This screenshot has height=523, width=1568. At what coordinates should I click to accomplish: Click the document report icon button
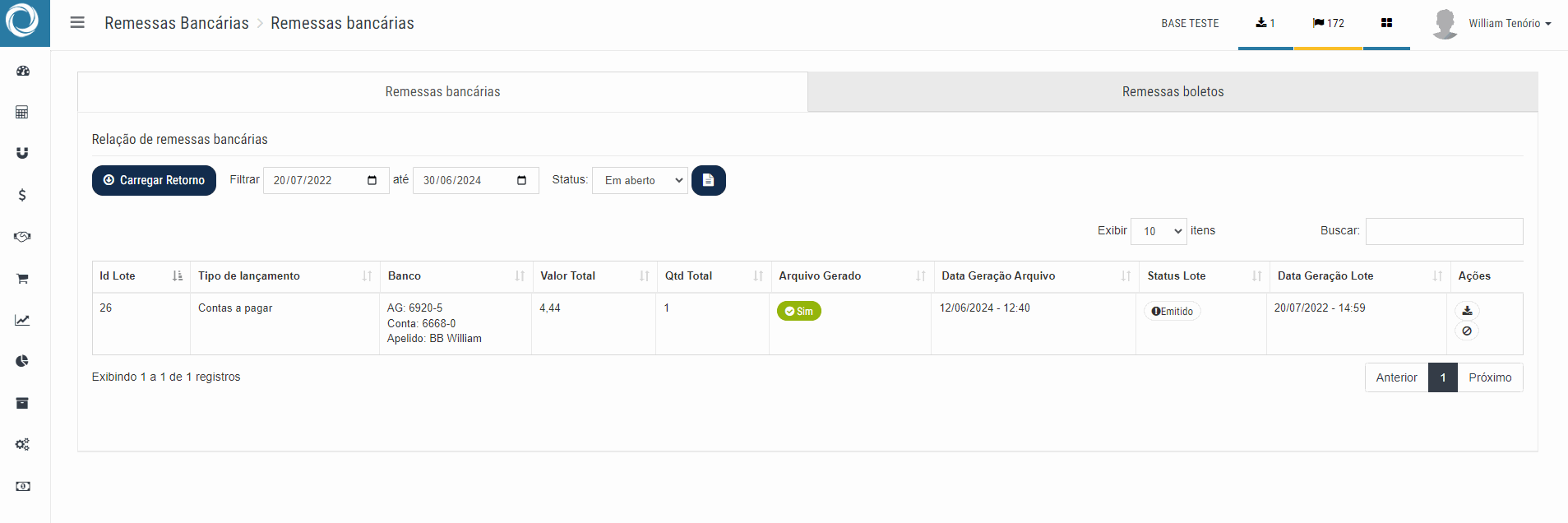(x=708, y=180)
